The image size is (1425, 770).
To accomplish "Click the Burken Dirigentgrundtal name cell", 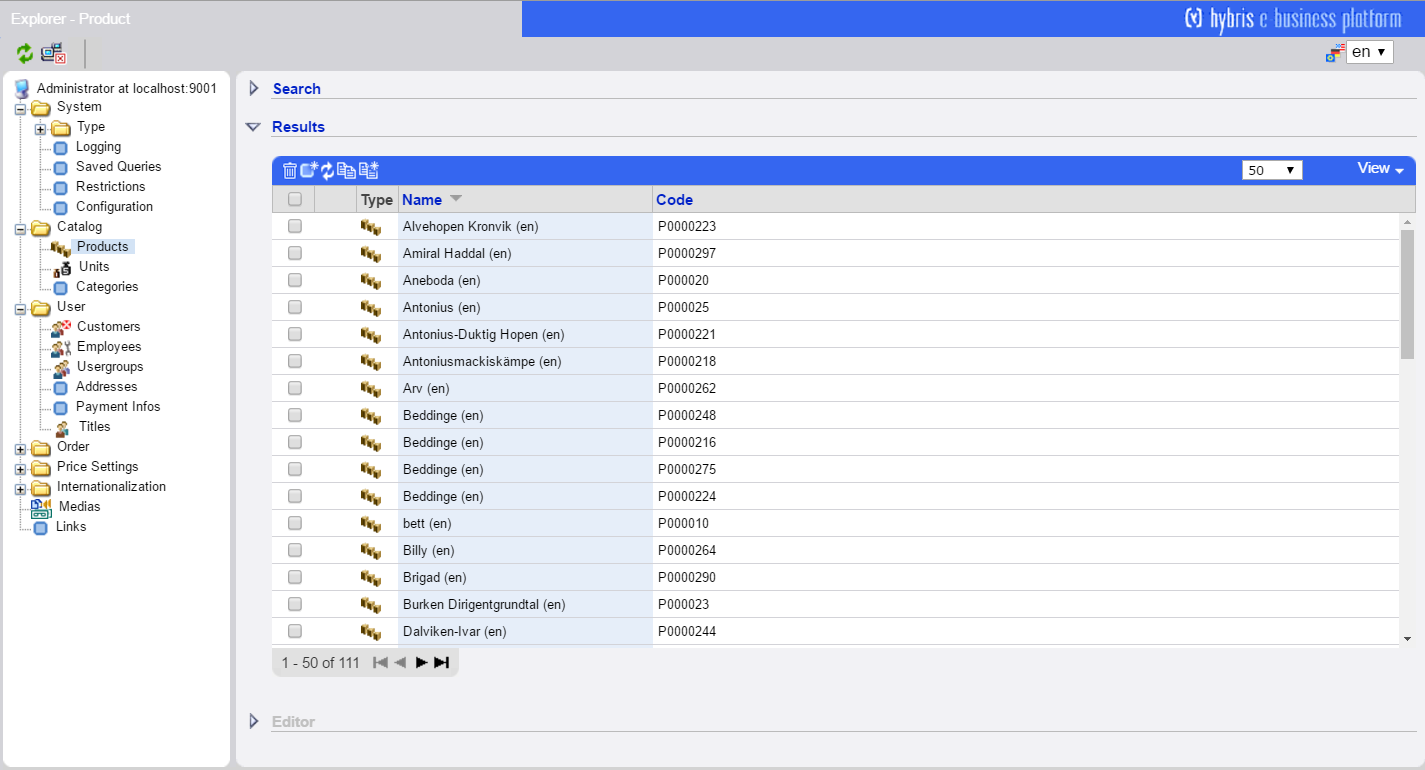I will click(x=525, y=604).
